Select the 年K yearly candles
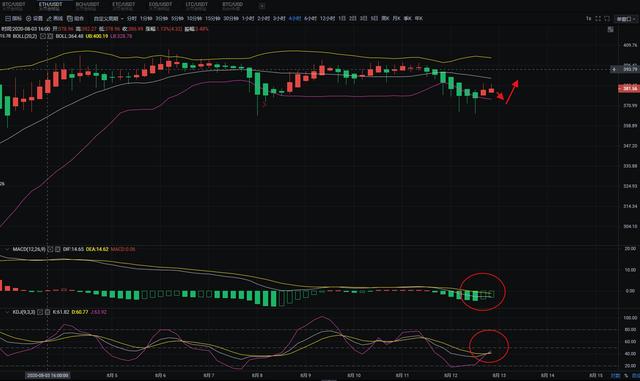 coord(419,18)
